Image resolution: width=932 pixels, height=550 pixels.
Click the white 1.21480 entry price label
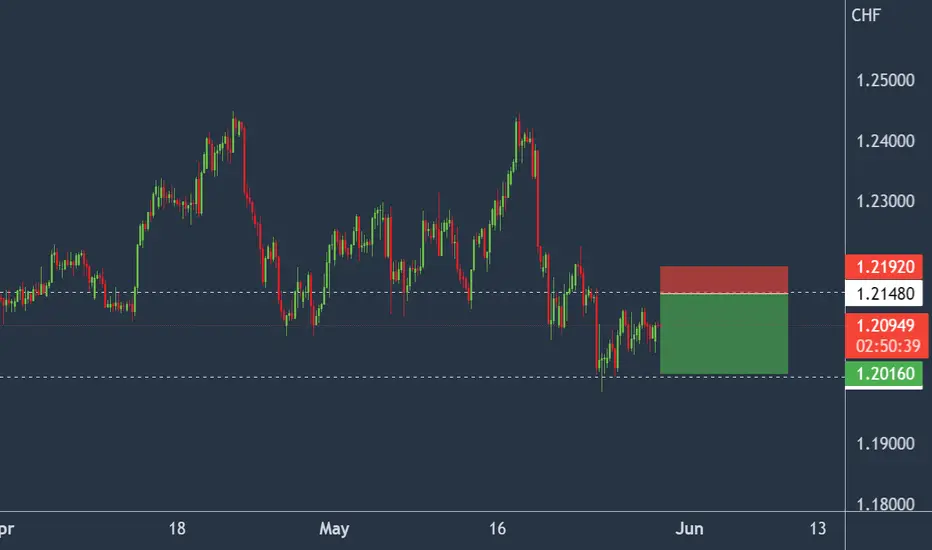point(884,293)
